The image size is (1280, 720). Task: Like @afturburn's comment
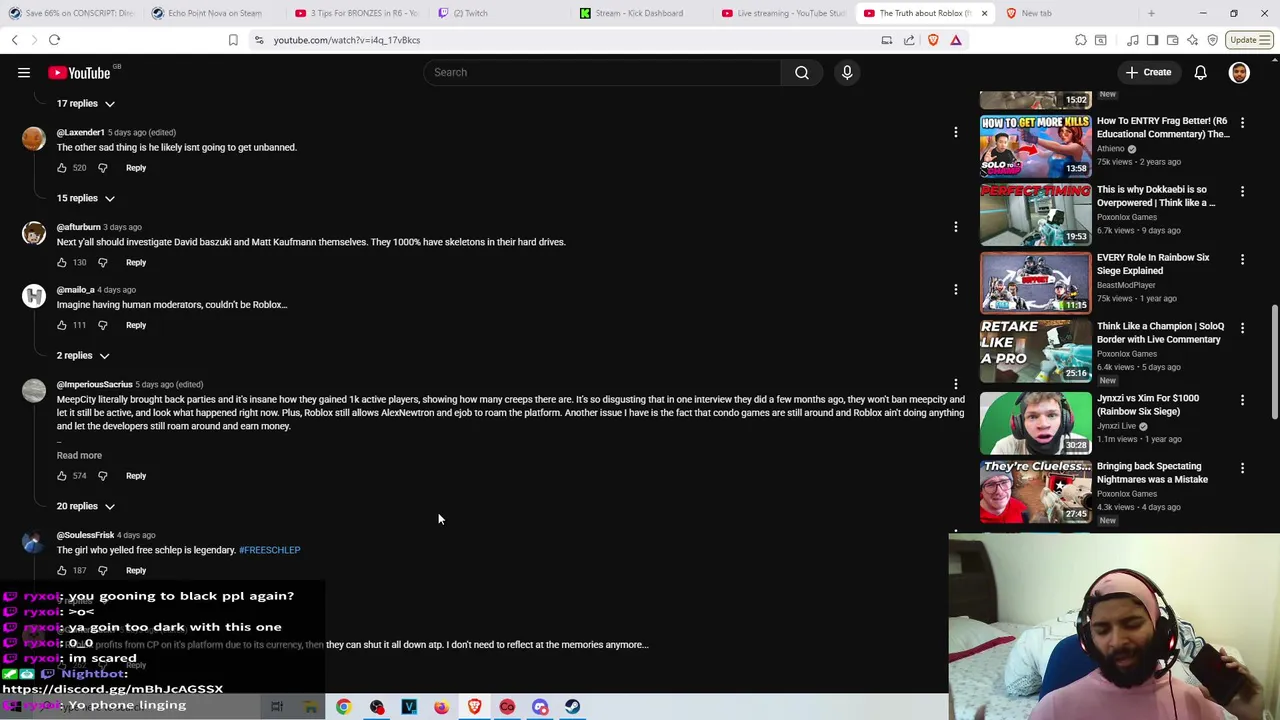pos(62,262)
